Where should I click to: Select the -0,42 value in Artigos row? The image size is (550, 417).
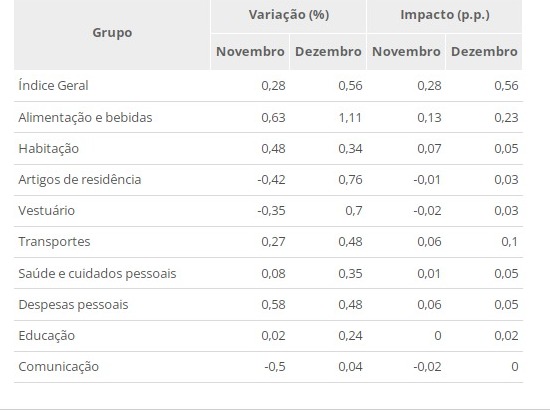tap(271, 180)
